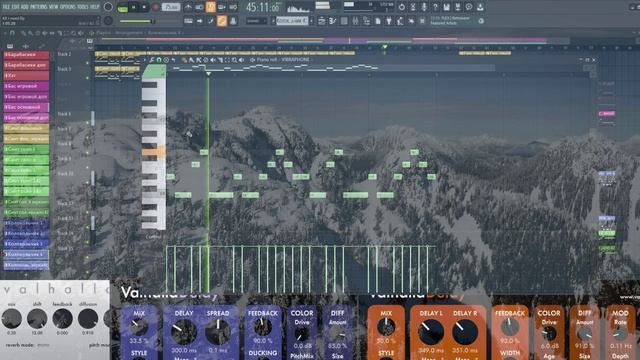The image size is (640, 360).
Task: Click orange ValhallaDelay COLOR Drive knob
Action: (x=549, y=334)
